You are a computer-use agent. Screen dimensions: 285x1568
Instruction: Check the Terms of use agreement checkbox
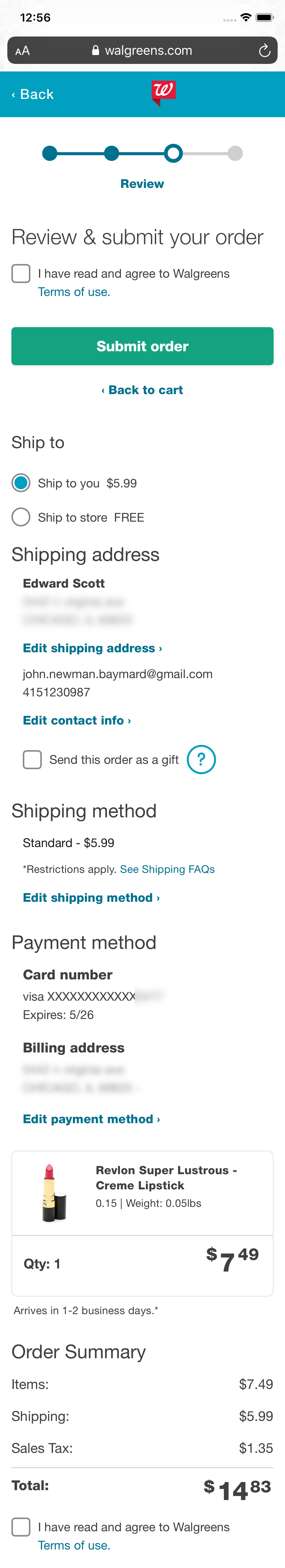pos(21,274)
